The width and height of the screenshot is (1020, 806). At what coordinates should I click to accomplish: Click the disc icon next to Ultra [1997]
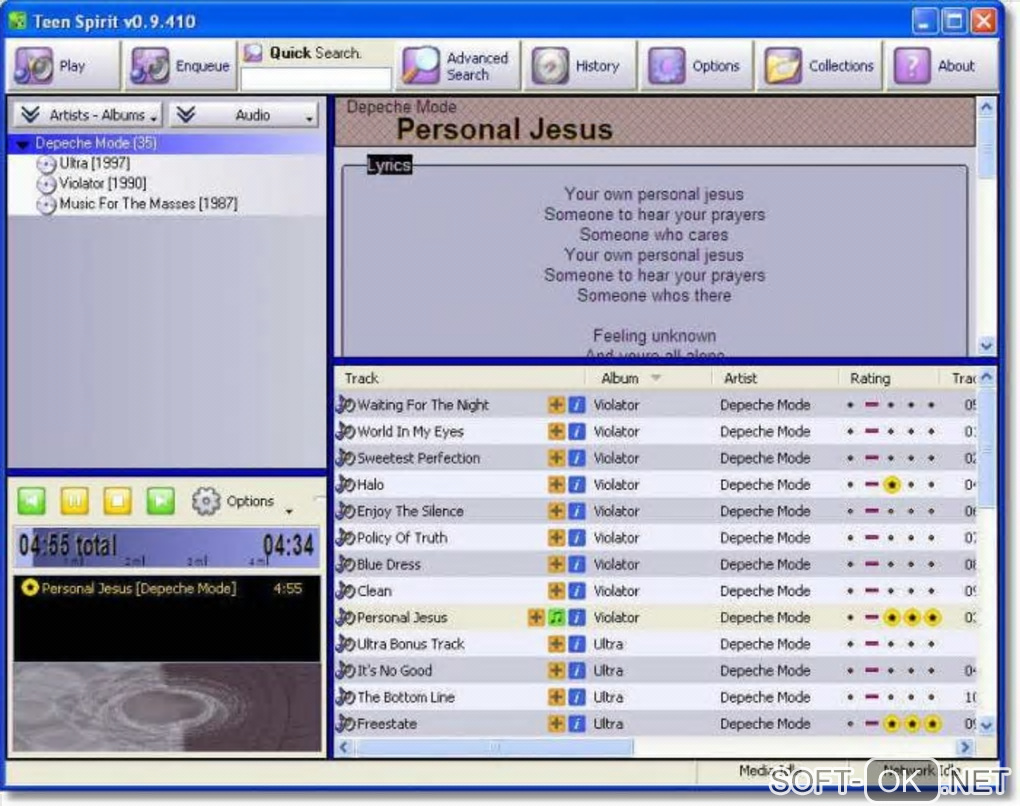46,164
